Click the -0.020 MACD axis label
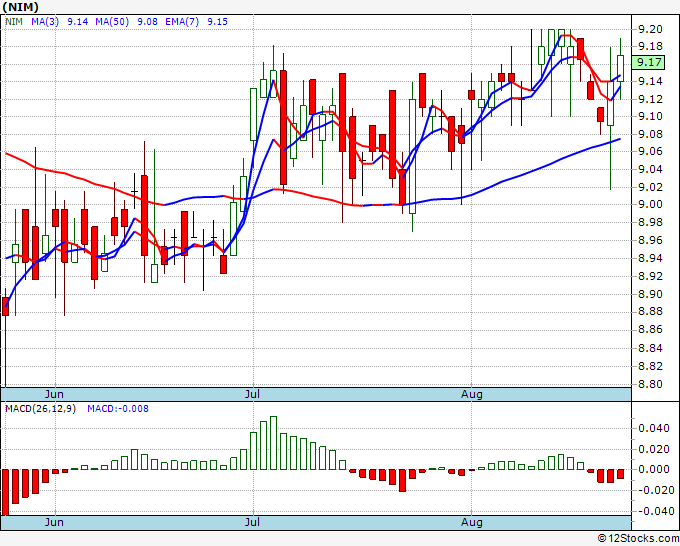680x546 pixels. (654, 490)
